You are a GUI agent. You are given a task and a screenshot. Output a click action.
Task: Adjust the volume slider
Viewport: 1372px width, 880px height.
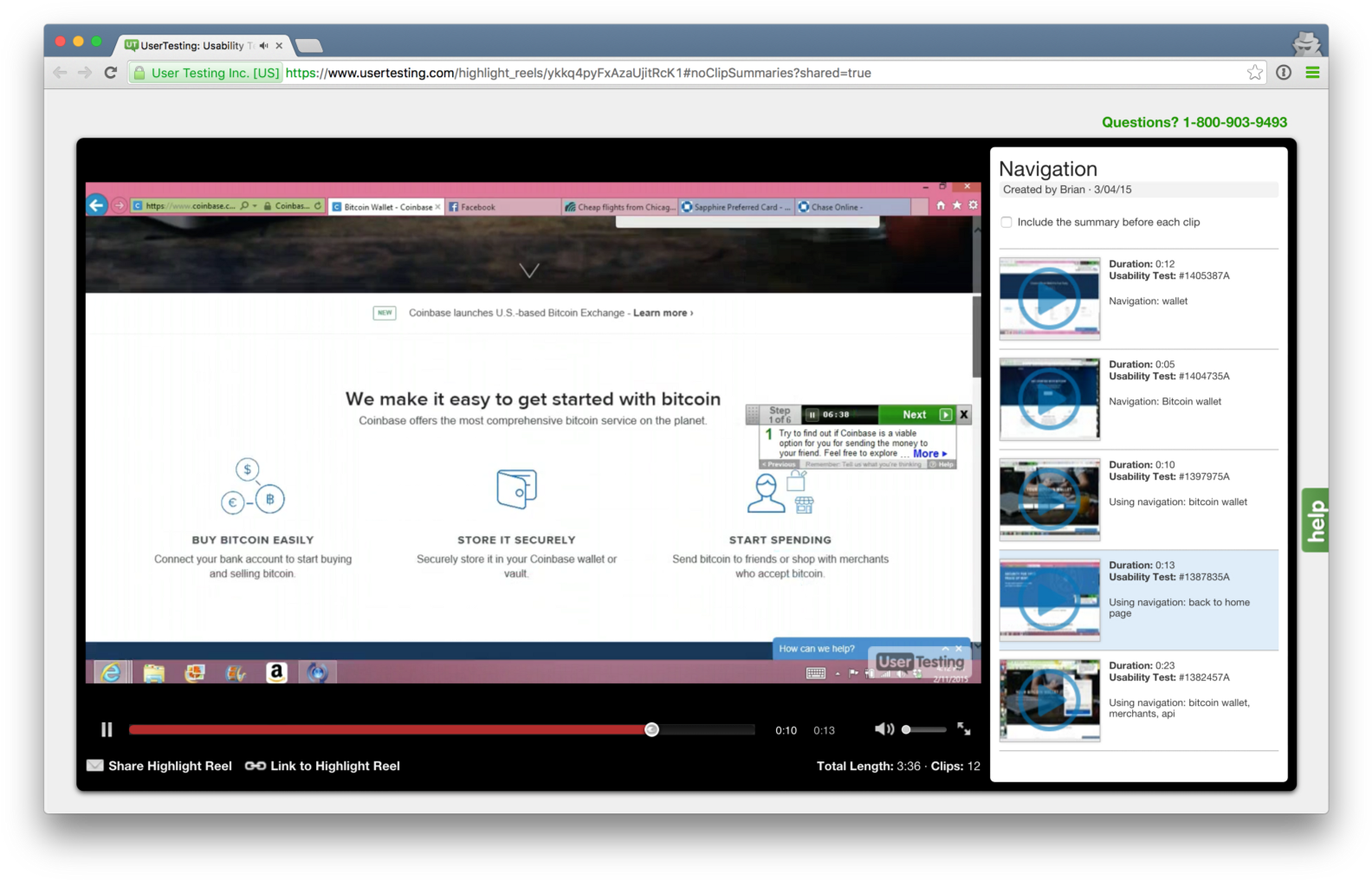[907, 729]
